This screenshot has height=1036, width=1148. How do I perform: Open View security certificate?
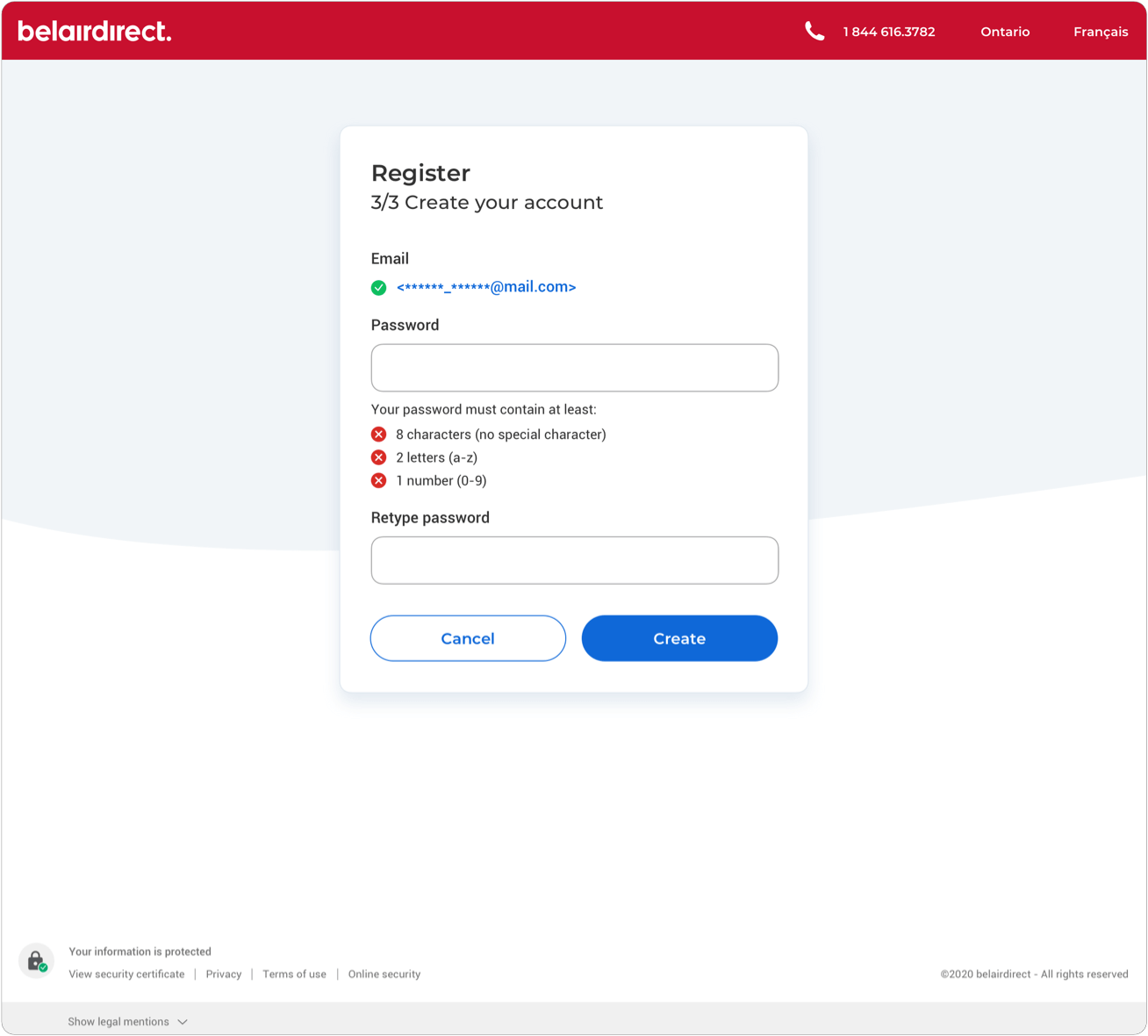(126, 974)
